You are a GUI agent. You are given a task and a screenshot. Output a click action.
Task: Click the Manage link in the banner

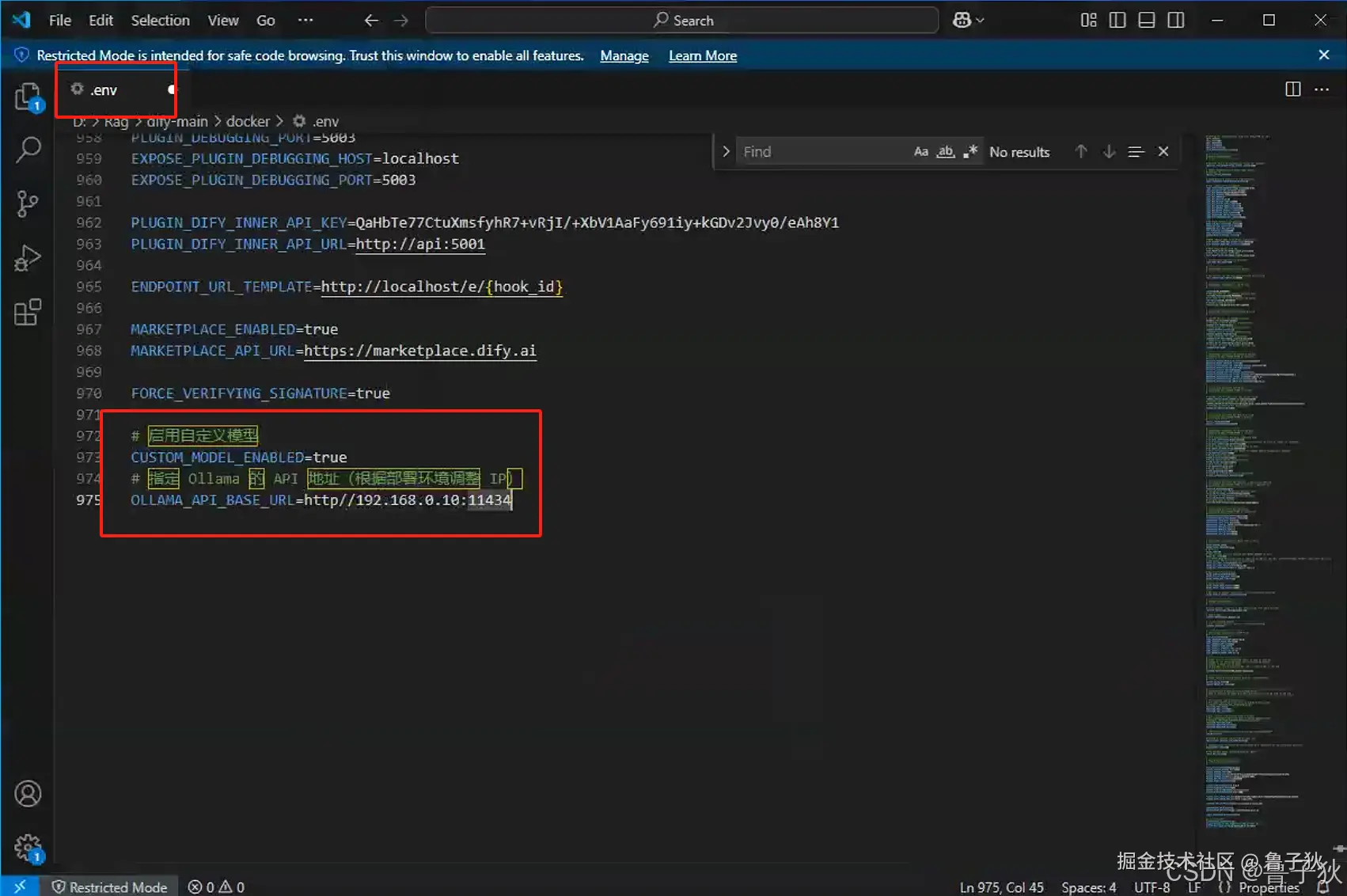coord(624,55)
